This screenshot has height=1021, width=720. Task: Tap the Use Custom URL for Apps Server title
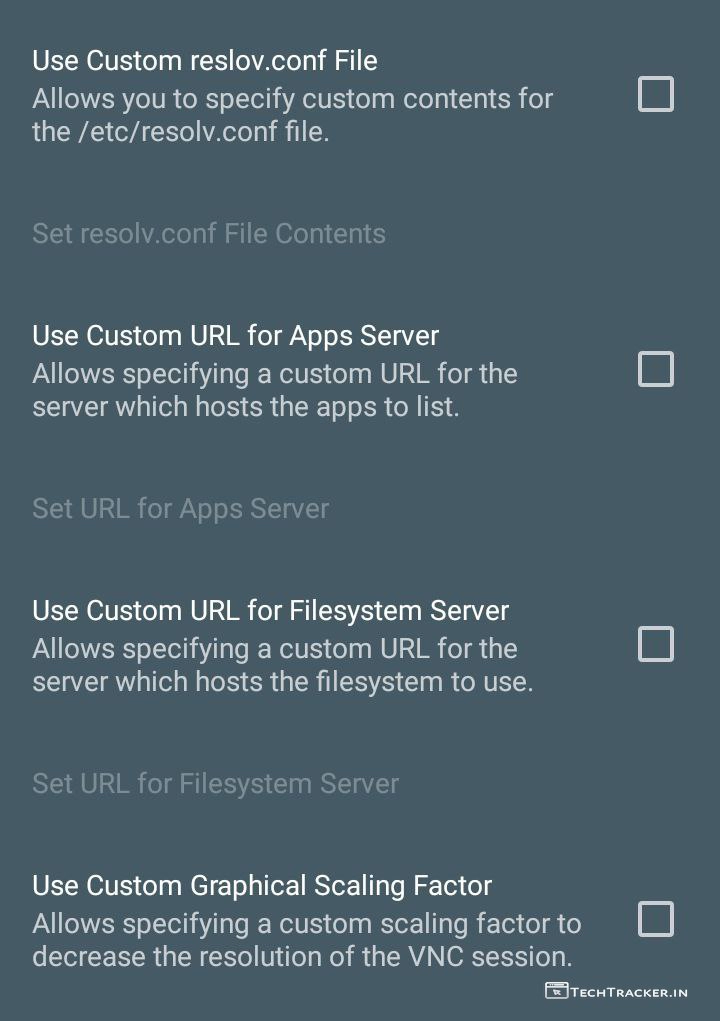point(236,335)
